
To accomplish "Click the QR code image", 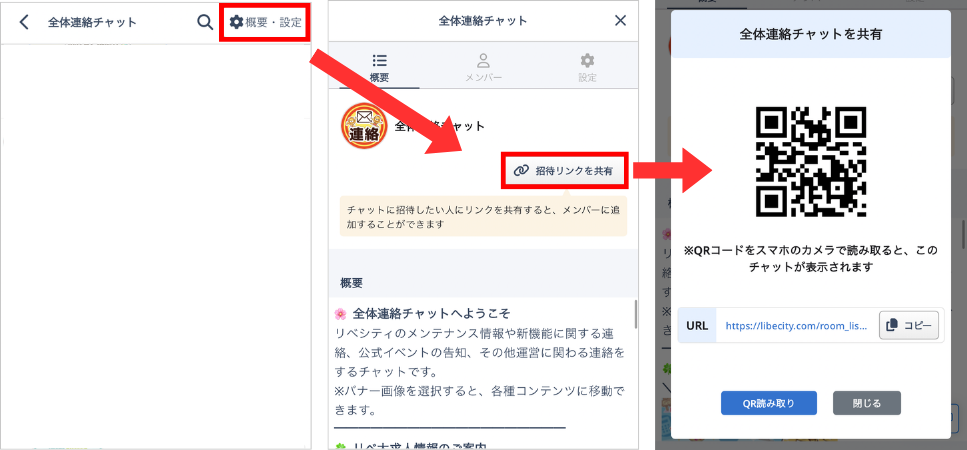I will click(x=810, y=161).
